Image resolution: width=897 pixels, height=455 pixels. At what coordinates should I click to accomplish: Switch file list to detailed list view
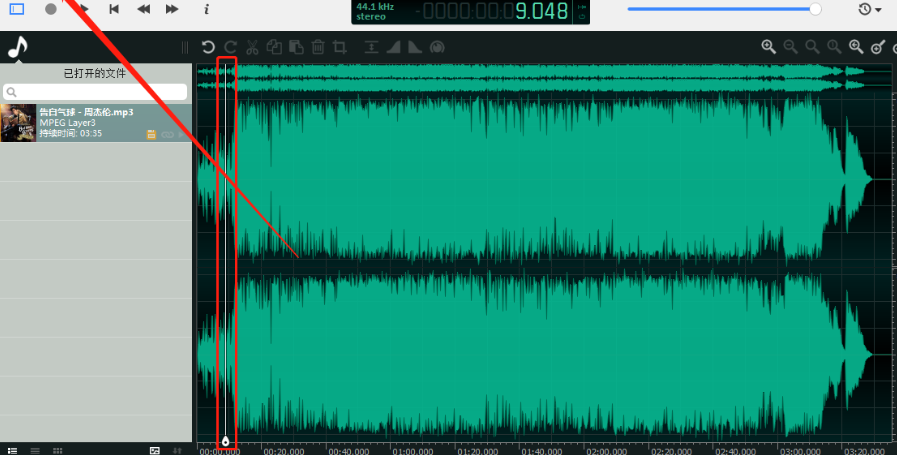[13, 451]
